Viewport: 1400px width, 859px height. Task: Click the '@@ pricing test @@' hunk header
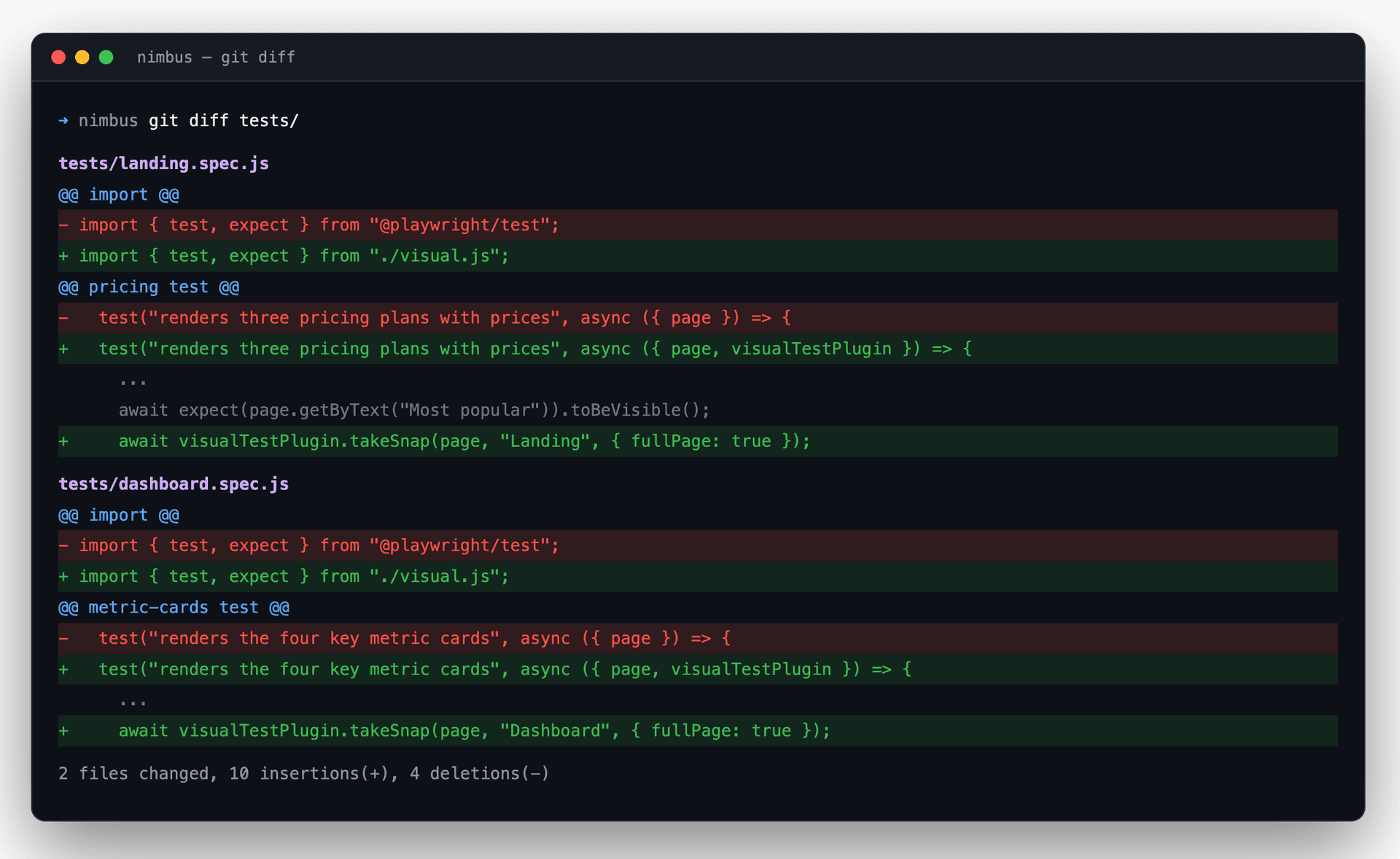pos(149,287)
